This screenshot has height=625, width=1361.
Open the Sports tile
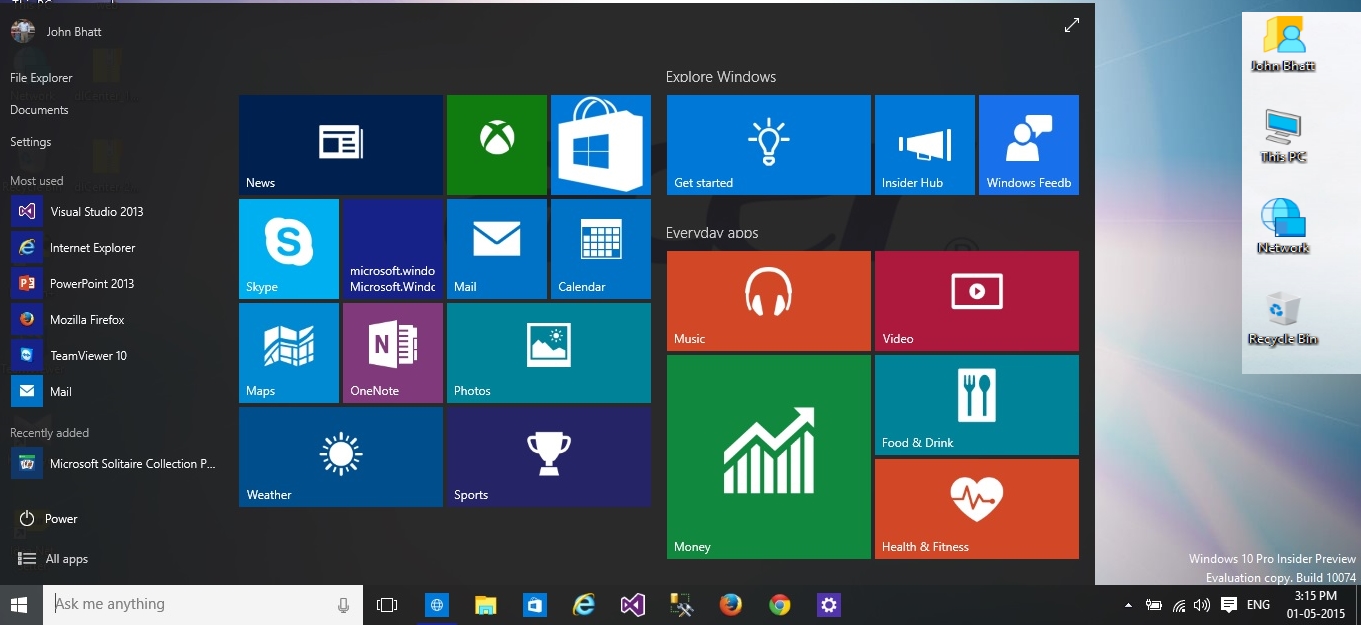tap(549, 457)
